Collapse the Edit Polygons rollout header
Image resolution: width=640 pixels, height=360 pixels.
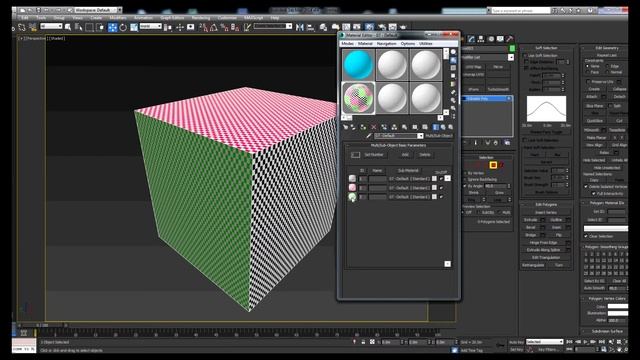point(546,204)
